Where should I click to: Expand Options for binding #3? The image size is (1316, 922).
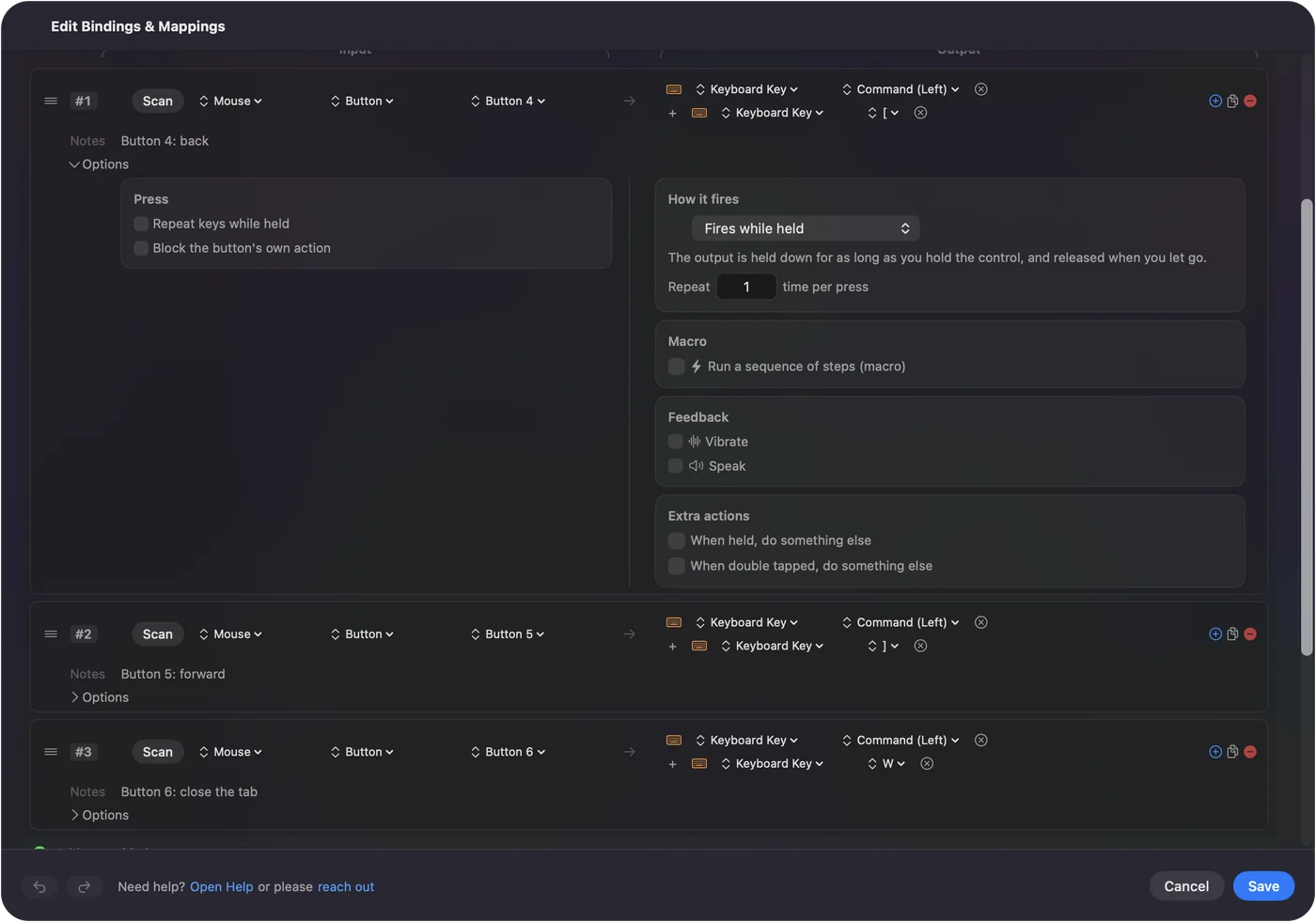(x=99, y=816)
